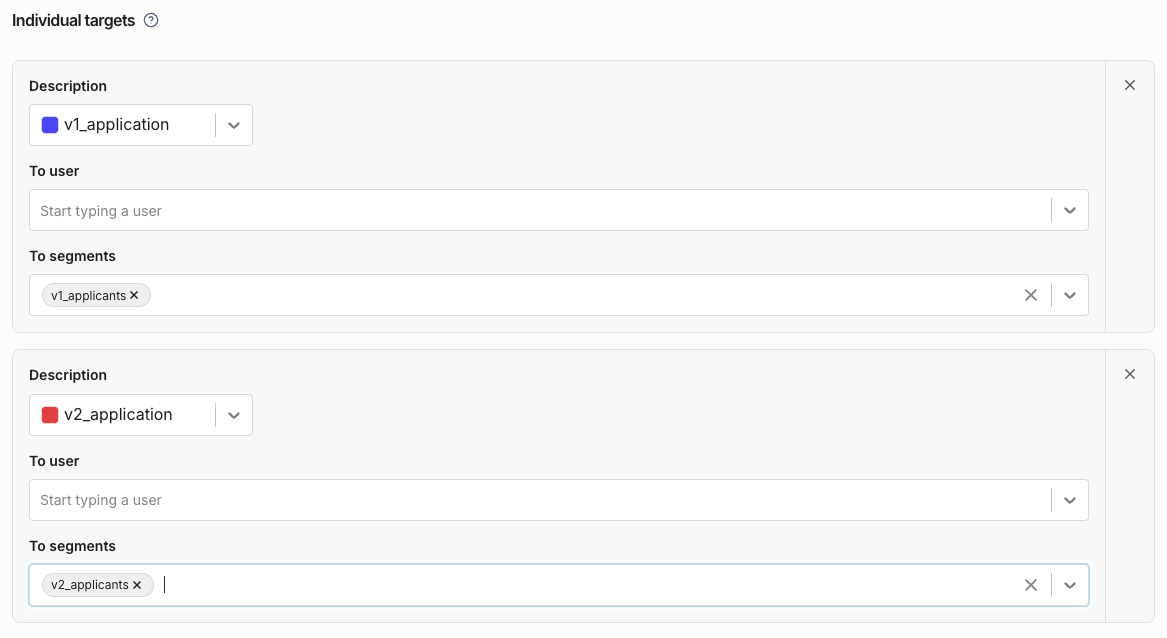1167x638 pixels.
Task: Delete the entire v1_application target card
Action: [1130, 85]
